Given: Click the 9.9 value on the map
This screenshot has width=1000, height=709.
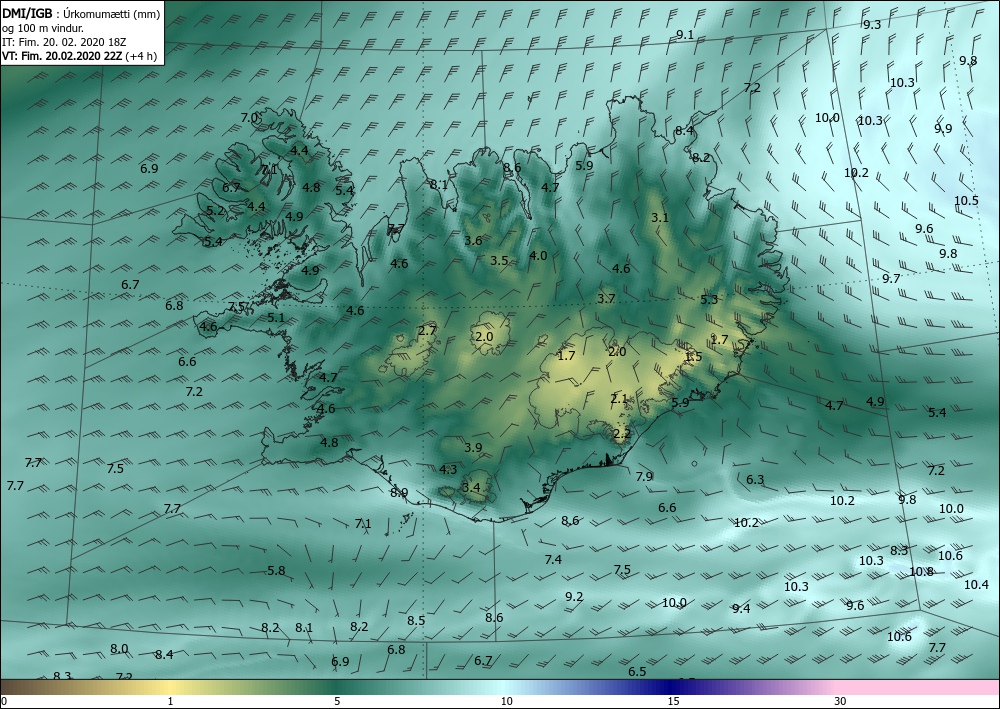Looking at the screenshot, I should coord(943,129).
